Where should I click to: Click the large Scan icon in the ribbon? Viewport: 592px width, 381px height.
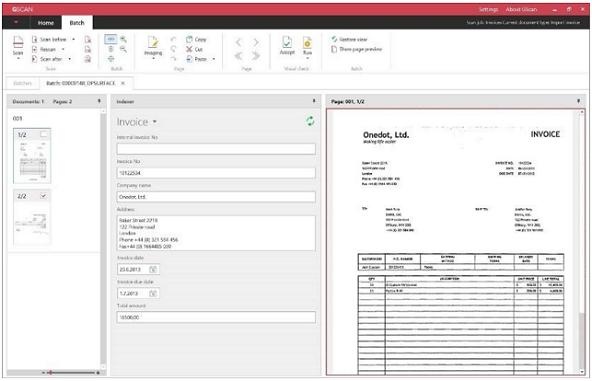click(18, 42)
